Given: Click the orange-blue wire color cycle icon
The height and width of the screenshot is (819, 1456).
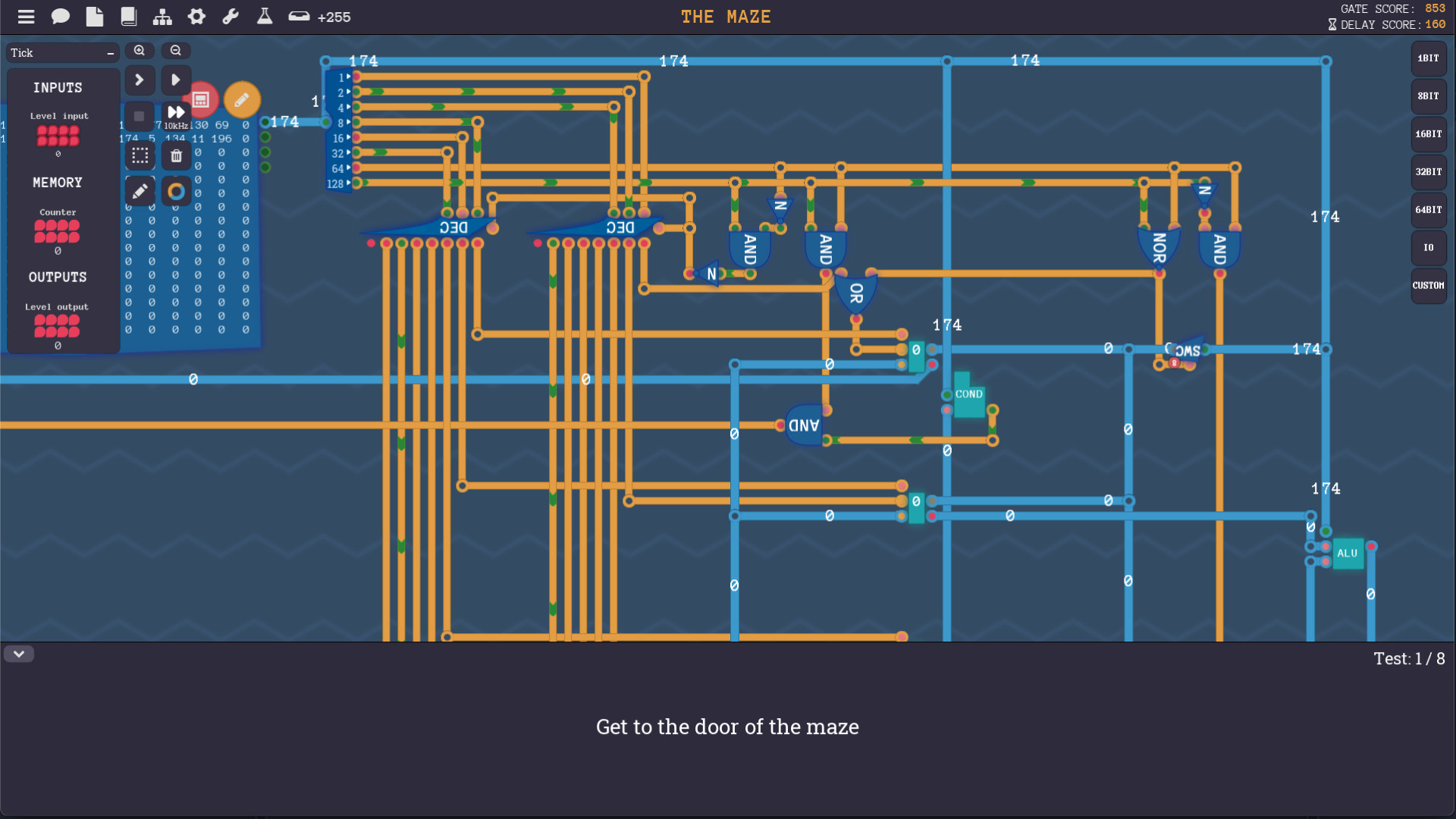Looking at the screenshot, I should pyautogui.click(x=176, y=191).
